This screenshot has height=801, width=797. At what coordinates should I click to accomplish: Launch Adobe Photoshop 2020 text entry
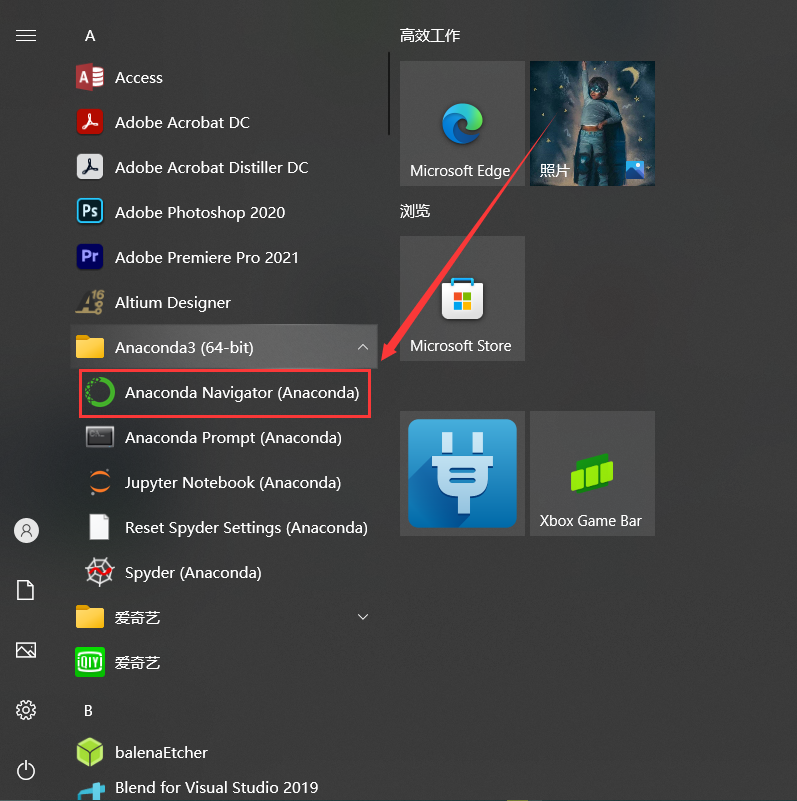pos(200,213)
